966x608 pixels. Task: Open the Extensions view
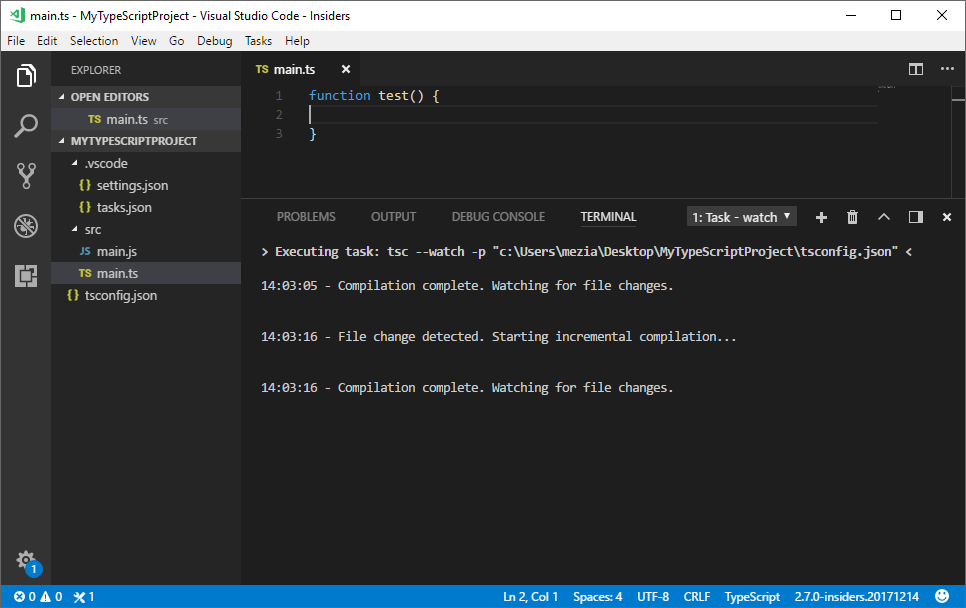pyautogui.click(x=25, y=276)
